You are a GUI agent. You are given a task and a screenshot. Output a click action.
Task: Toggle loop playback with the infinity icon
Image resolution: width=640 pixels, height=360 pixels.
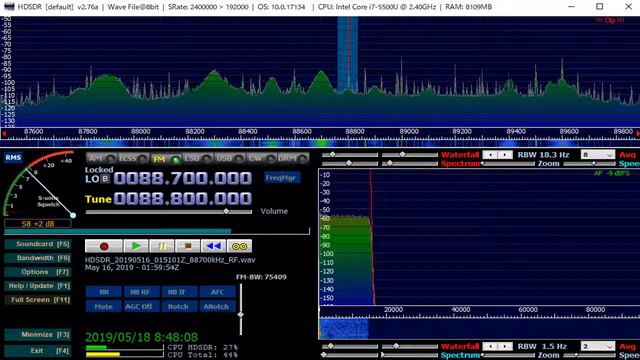[x=239, y=246]
